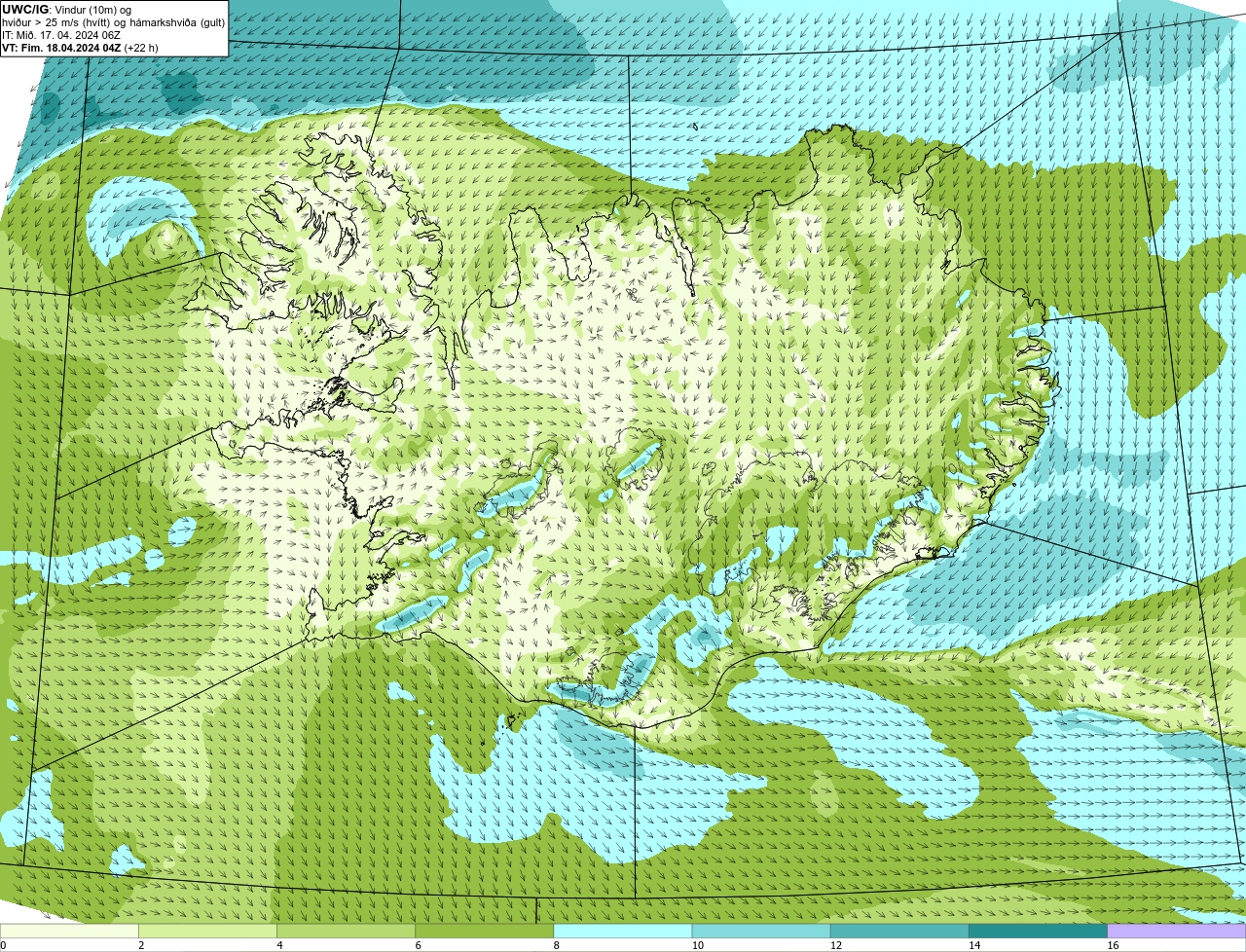Click the 4–6 m/s medium green legend swatch
Screen dimensions: 1246x952
(x=346, y=932)
